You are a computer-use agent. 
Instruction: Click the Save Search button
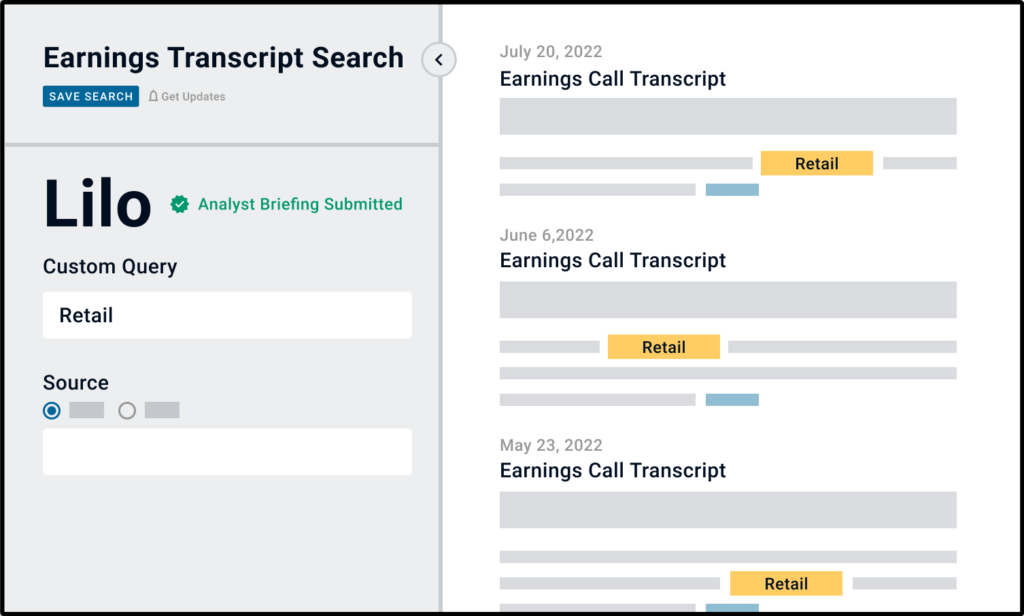point(91,97)
